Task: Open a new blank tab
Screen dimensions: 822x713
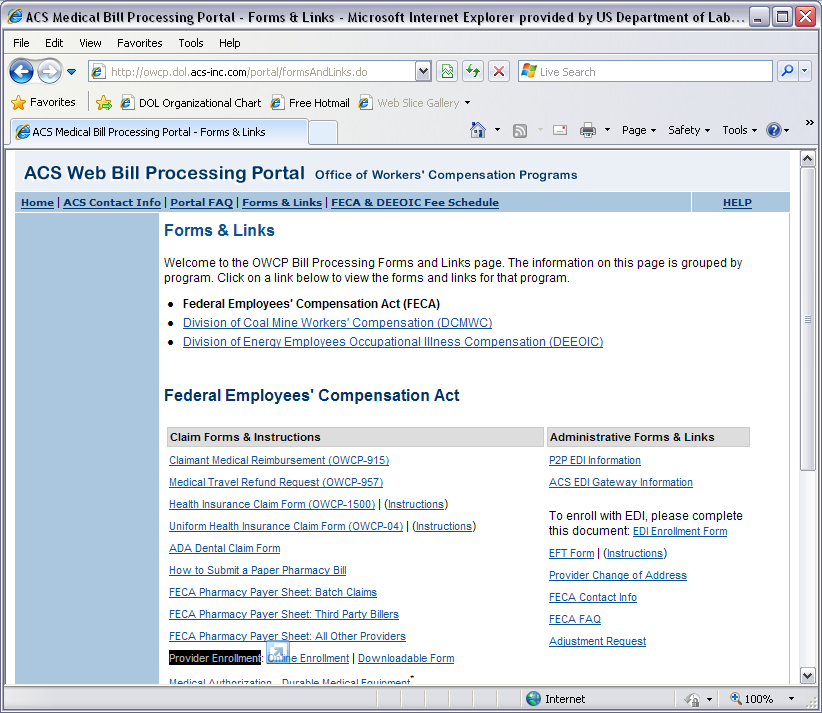Action: click(x=322, y=132)
